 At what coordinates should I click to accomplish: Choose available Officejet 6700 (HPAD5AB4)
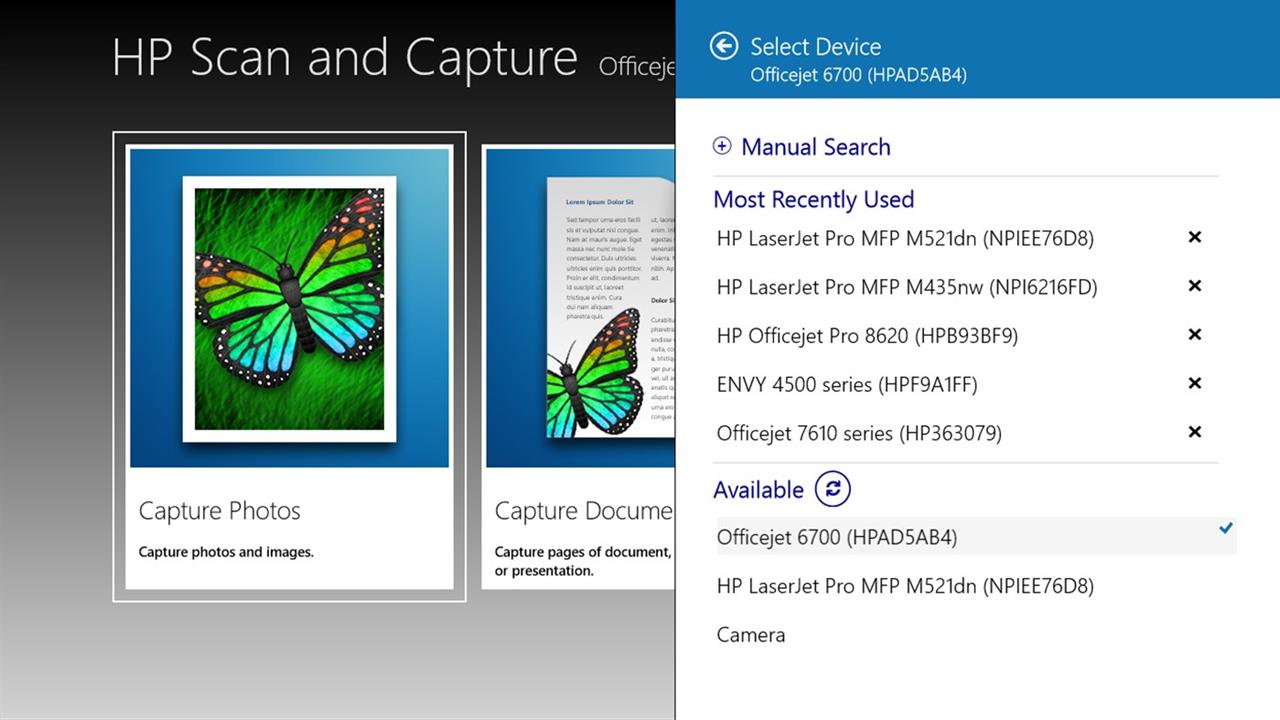(975, 537)
